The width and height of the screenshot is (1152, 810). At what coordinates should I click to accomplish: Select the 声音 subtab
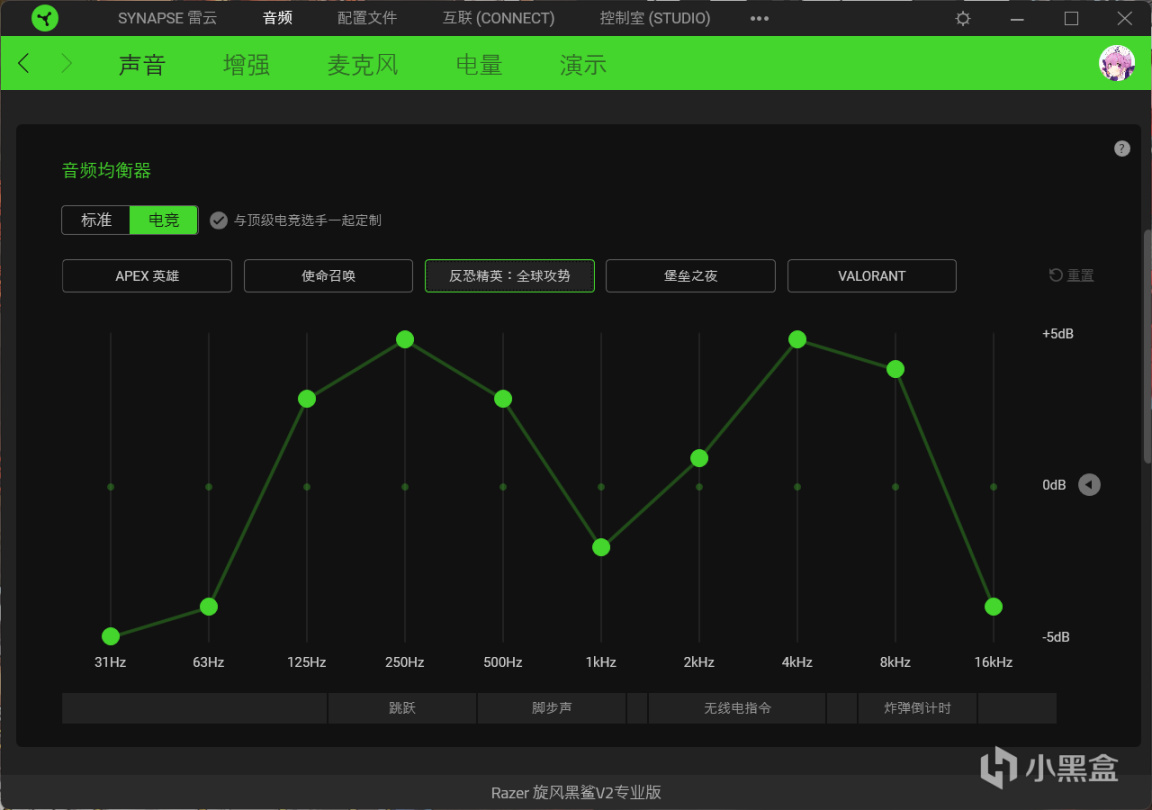click(143, 65)
